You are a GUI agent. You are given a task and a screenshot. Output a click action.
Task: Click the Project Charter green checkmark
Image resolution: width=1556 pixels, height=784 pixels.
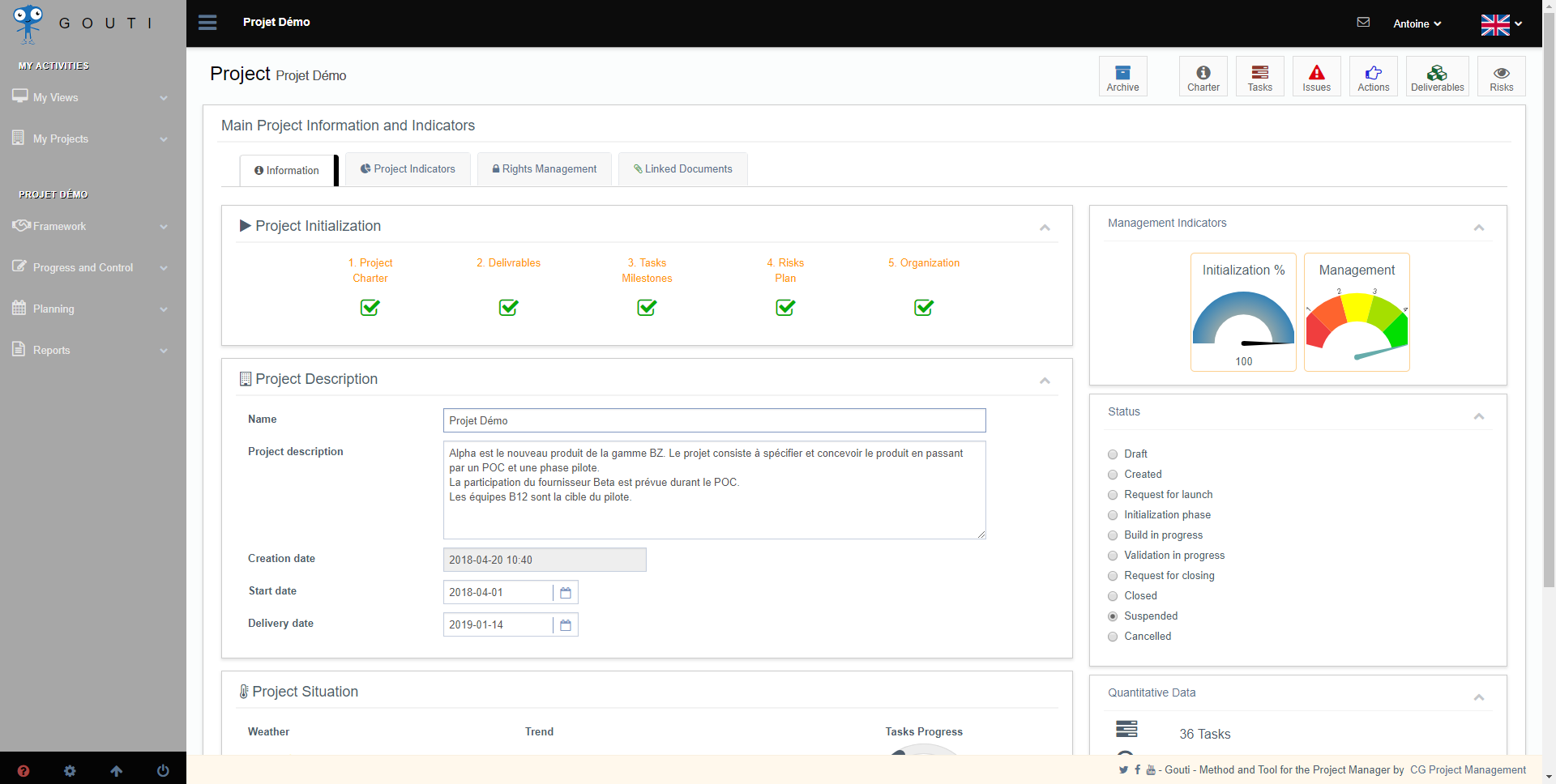370,308
